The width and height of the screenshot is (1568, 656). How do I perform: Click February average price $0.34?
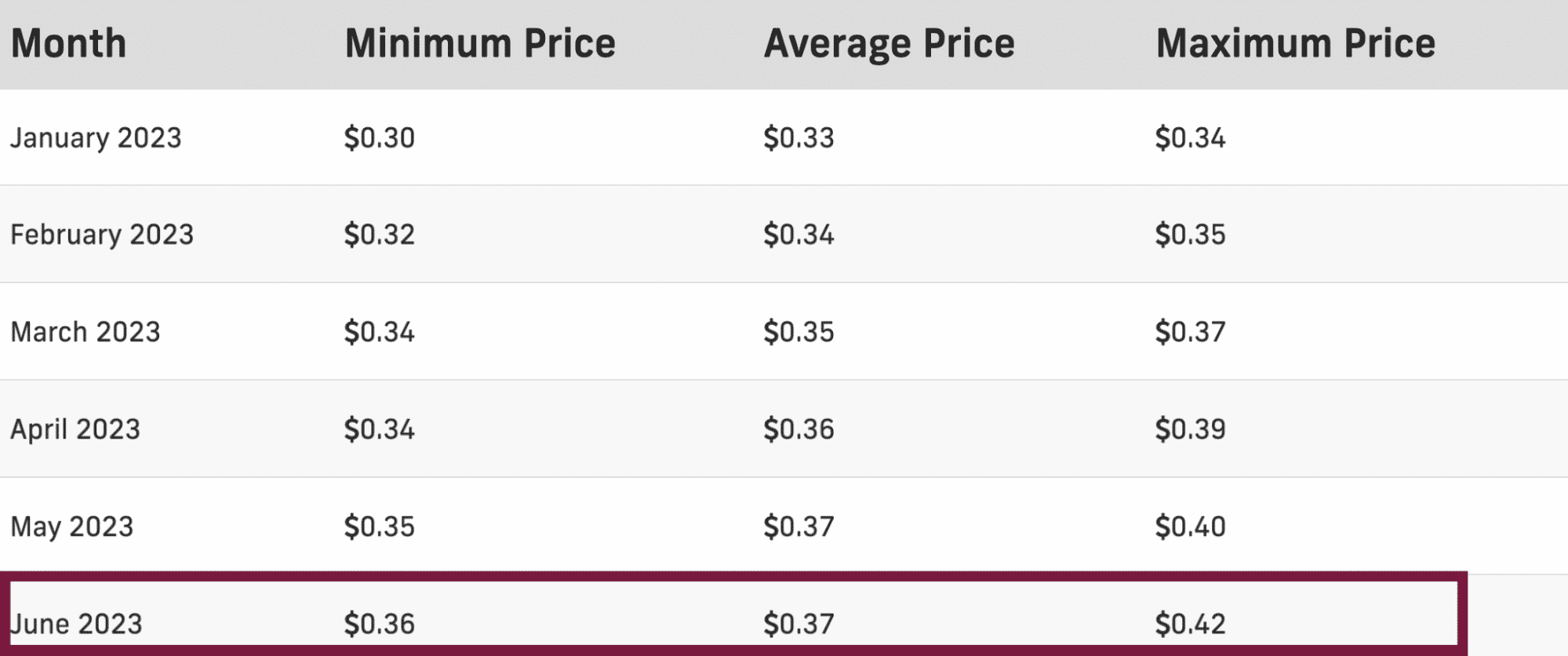[x=799, y=235]
